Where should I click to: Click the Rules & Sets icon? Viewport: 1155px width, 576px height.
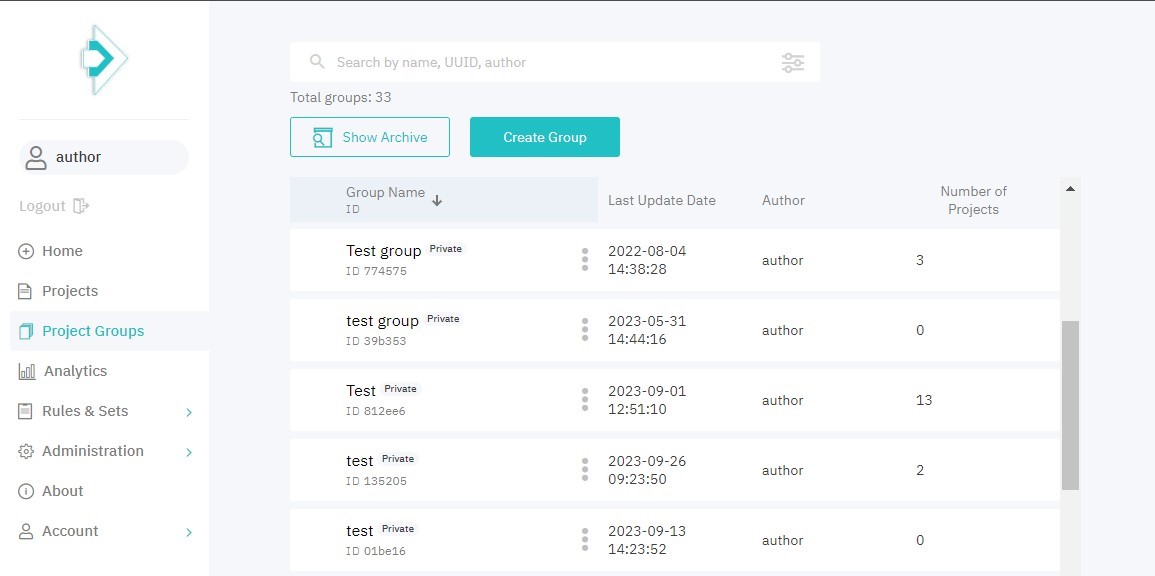[25, 411]
